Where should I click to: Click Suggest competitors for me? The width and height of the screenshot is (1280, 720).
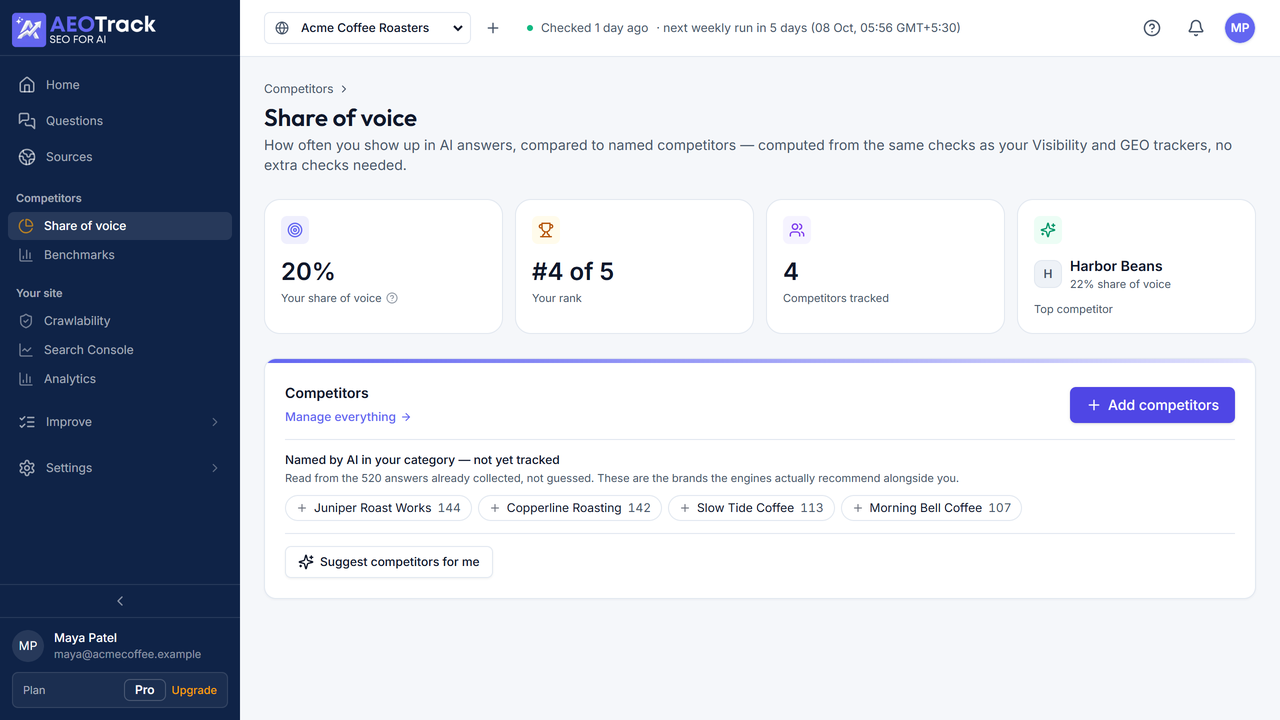click(389, 562)
